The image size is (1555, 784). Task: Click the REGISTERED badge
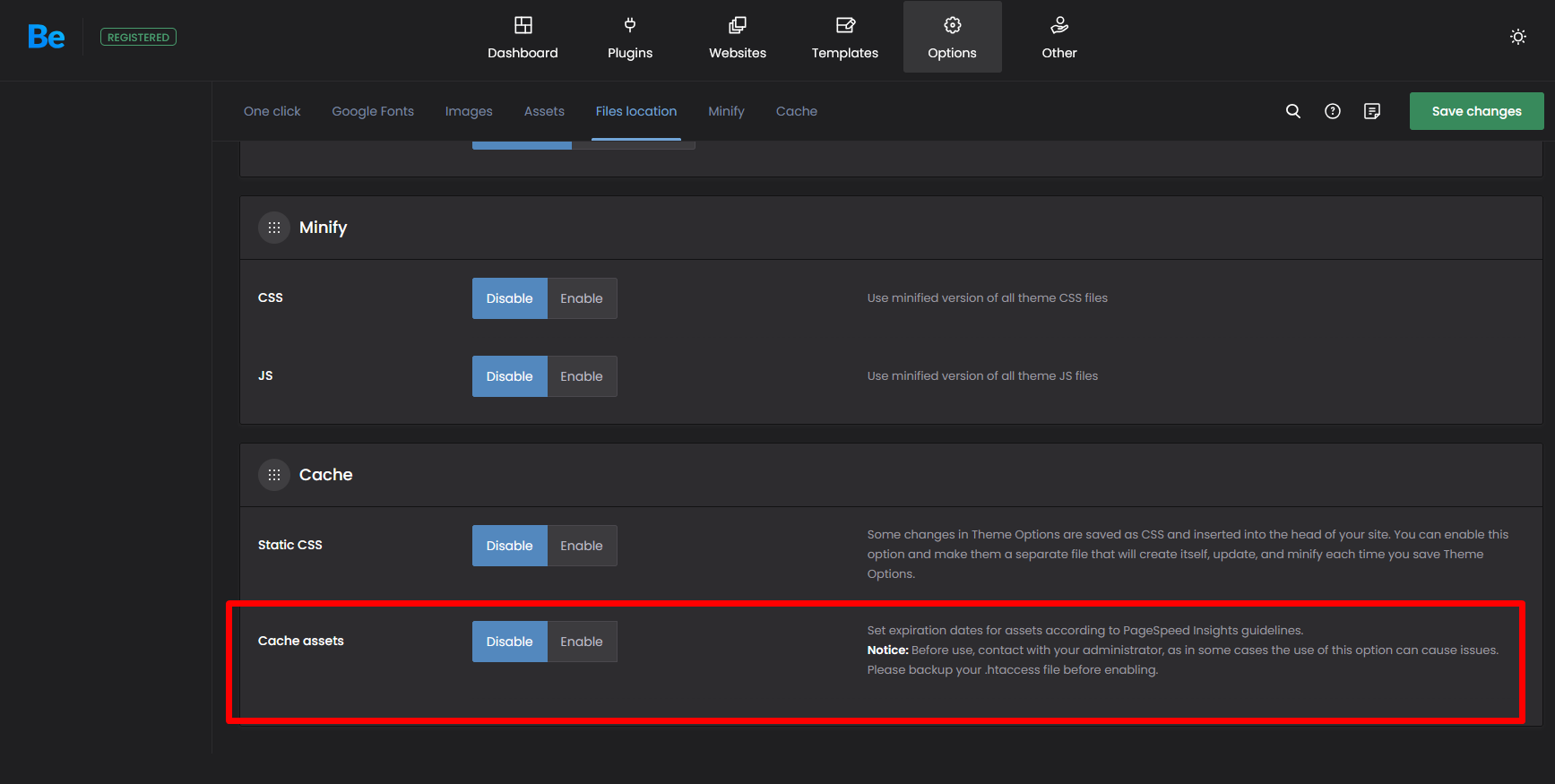click(138, 37)
